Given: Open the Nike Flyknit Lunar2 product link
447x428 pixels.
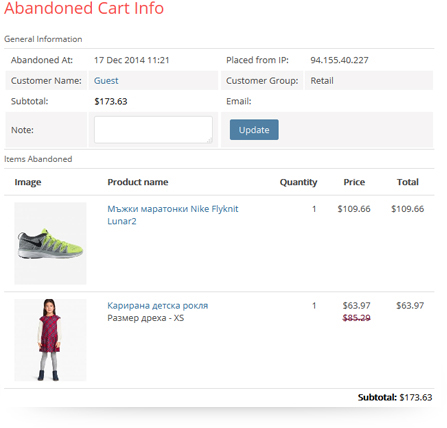Looking at the screenshot, I should (x=173, y=215).
